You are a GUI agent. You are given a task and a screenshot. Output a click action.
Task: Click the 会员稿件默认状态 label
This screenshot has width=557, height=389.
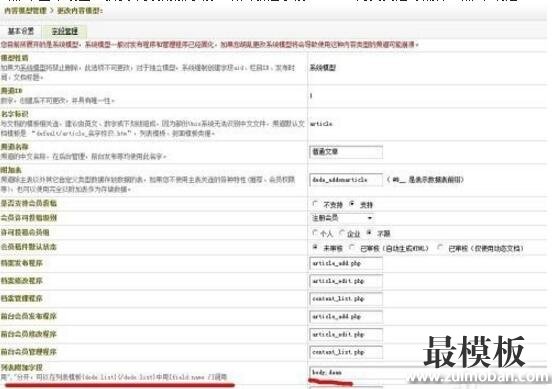click(x=29, y=247)
